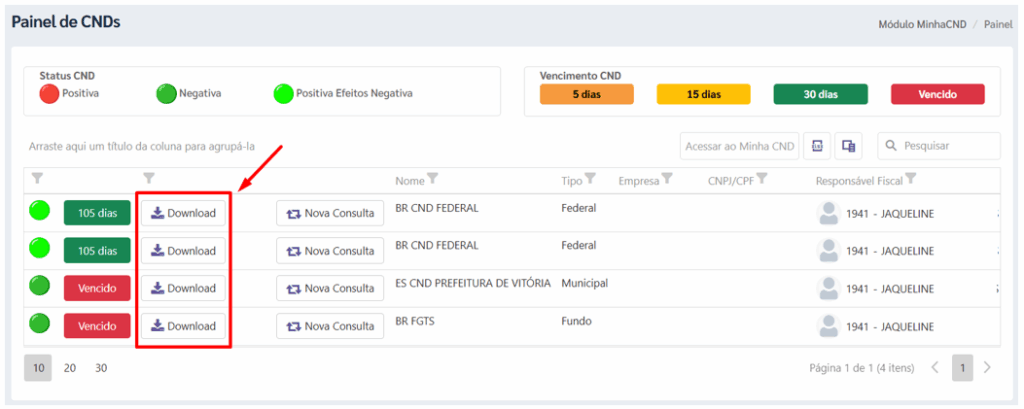Select page number 1 in pagination
The width and height of the screenshot is (1024, 409).
click(x=962, y=368)
